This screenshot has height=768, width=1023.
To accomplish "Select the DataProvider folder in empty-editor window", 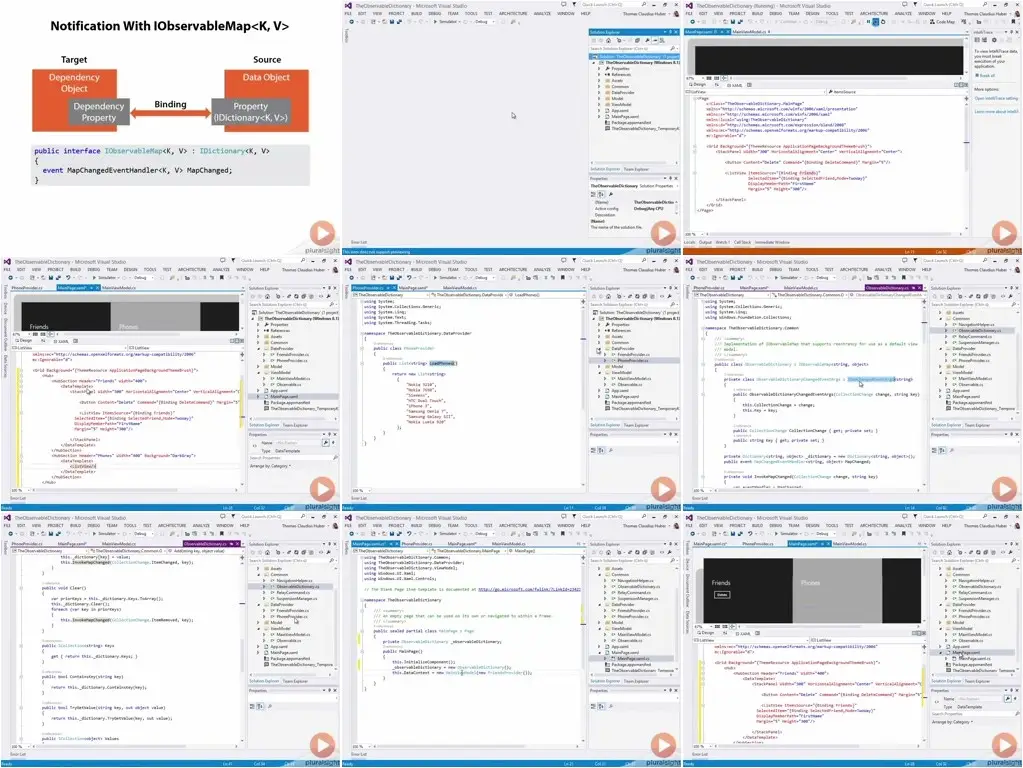I will click(622, 93).
